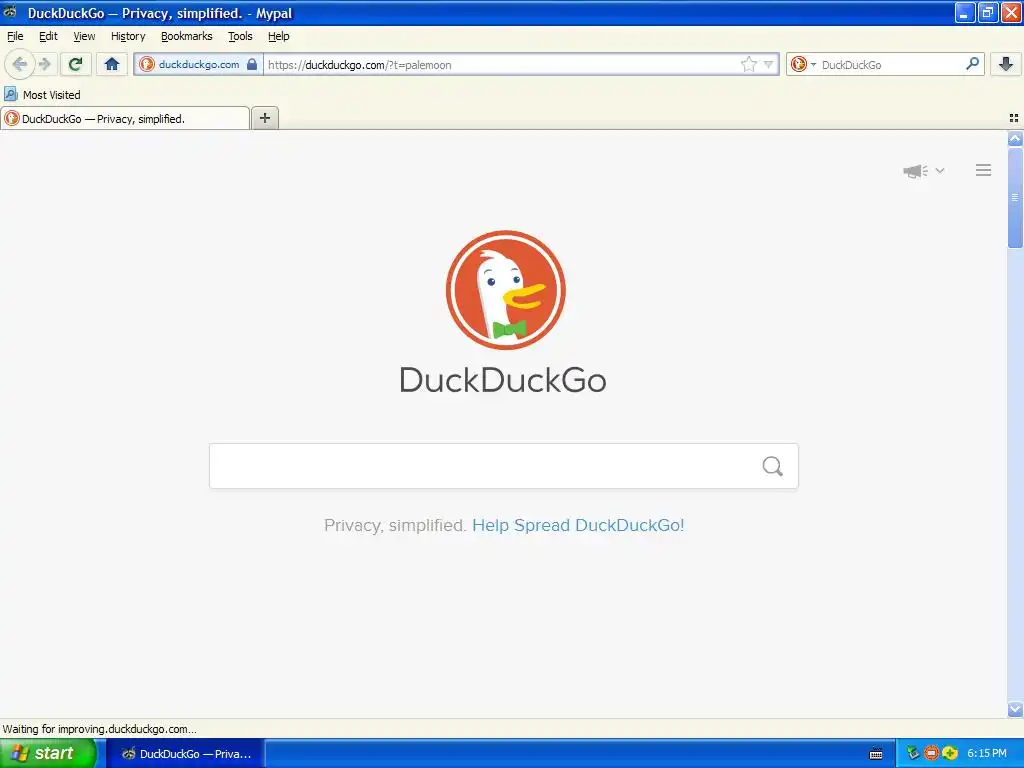Click the scrollbar up arrow
Screen dimensions: 1024x768
tap(1015, 138)
